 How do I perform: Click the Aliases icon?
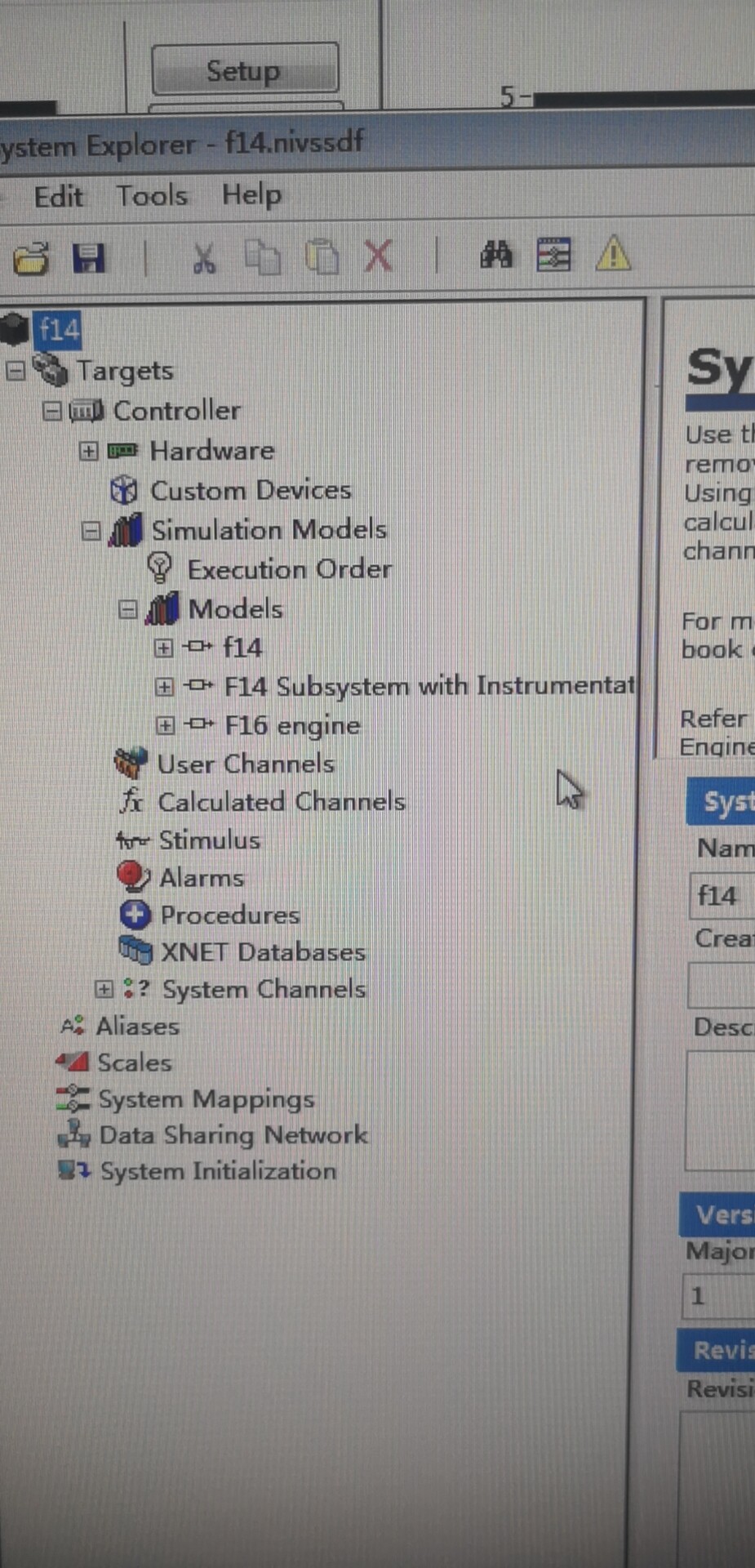[73, 1026]
